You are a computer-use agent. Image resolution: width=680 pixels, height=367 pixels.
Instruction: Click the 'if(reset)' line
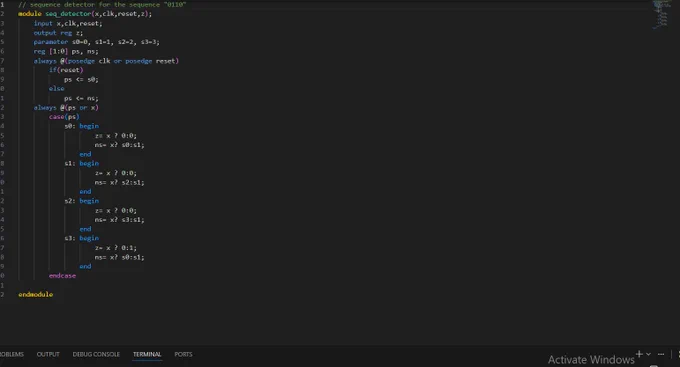point(66,70)
